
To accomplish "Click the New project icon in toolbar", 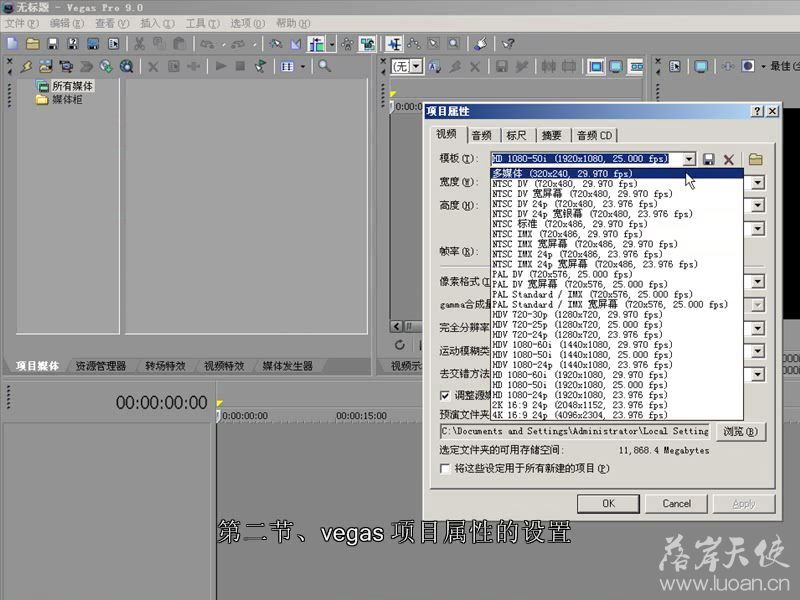I will pos(12,44).
